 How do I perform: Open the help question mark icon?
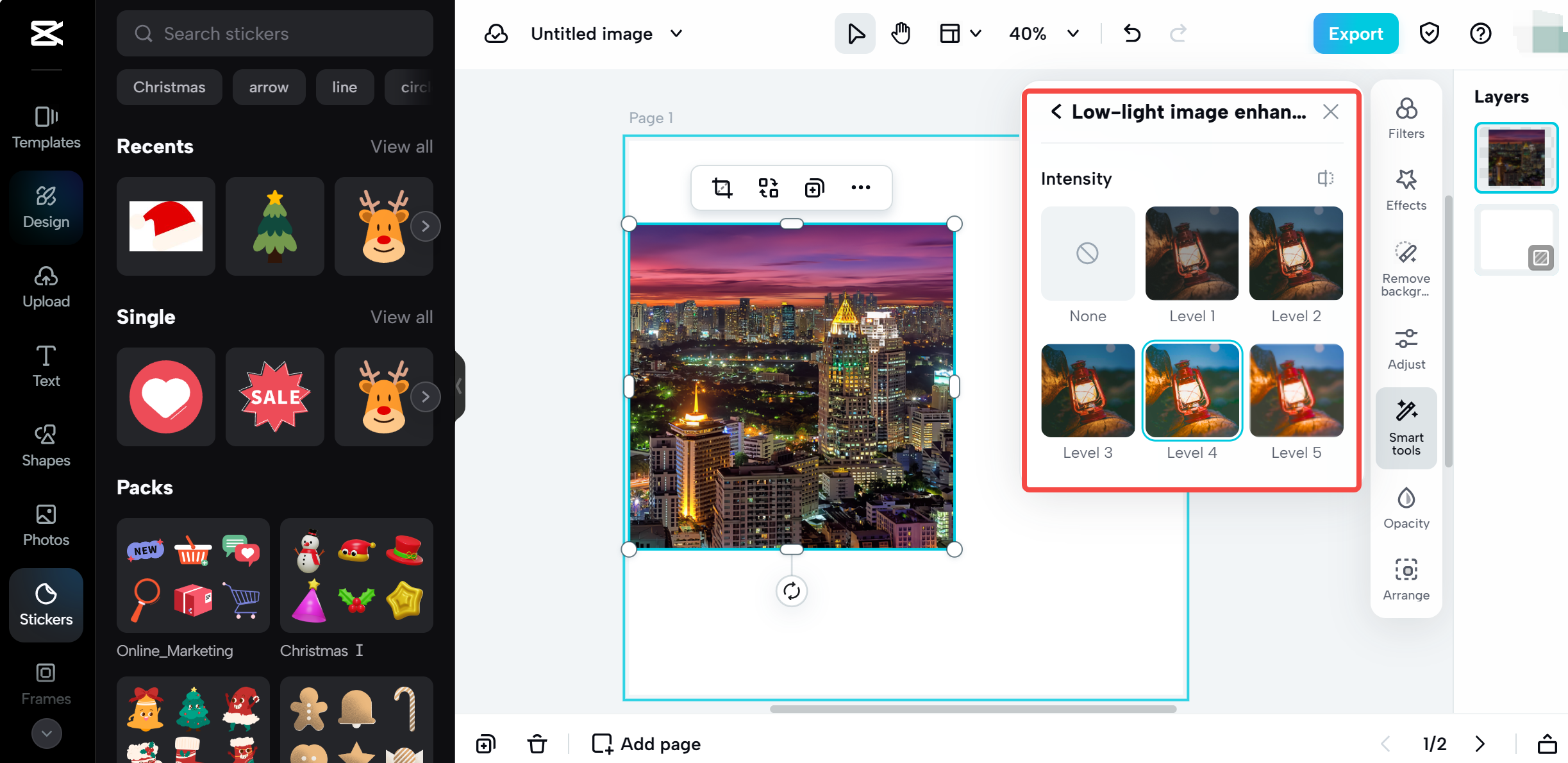pos(1481,33)
